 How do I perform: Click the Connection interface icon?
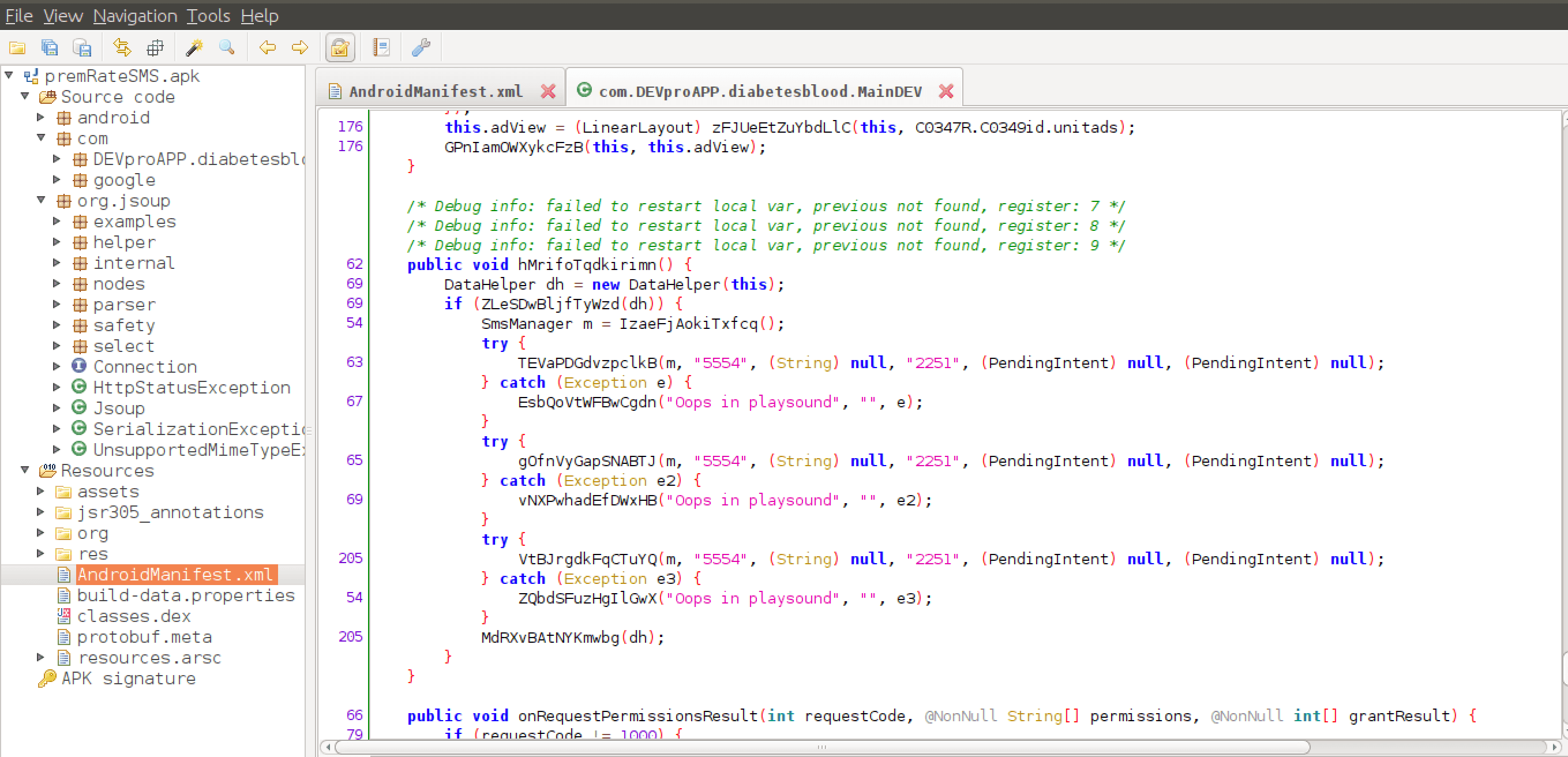[79, 365]
